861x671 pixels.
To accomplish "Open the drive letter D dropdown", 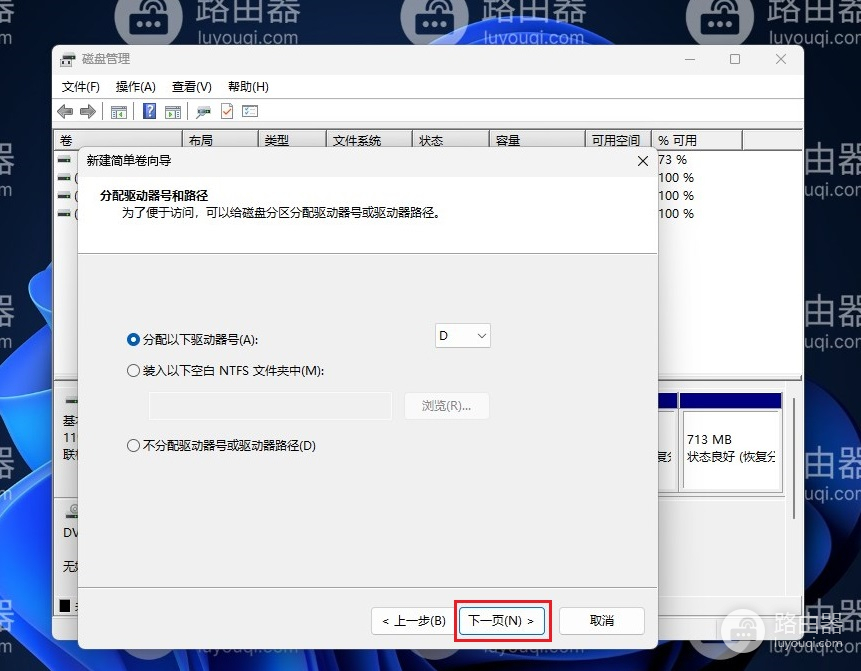I will [x=463, y=336].
